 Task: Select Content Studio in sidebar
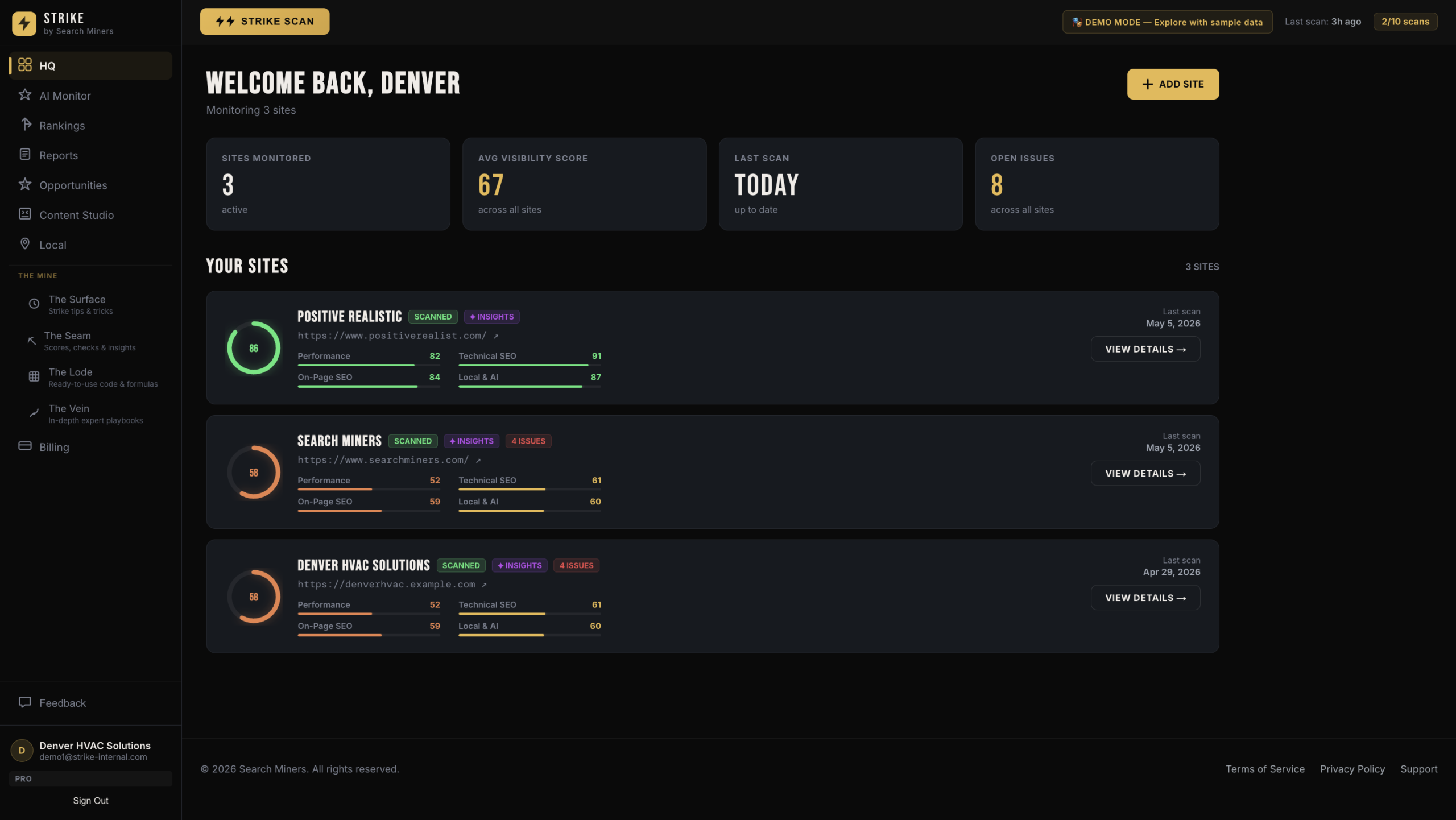coord(90,215)
